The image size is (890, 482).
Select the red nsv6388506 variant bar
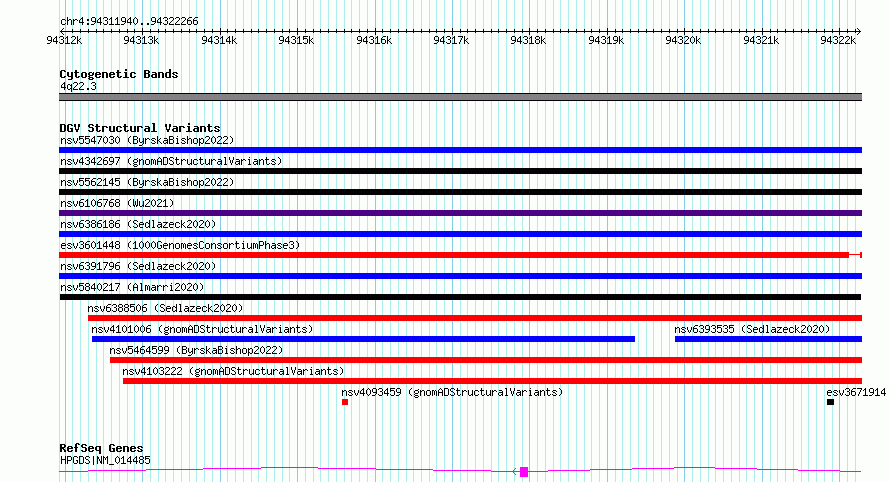(x=475, y=318)
